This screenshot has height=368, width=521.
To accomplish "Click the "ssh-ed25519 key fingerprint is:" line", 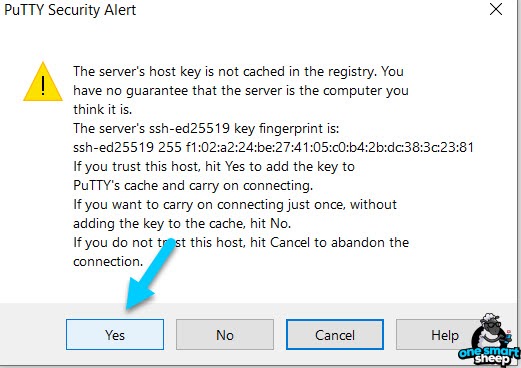I will click(x=206, y=128).
